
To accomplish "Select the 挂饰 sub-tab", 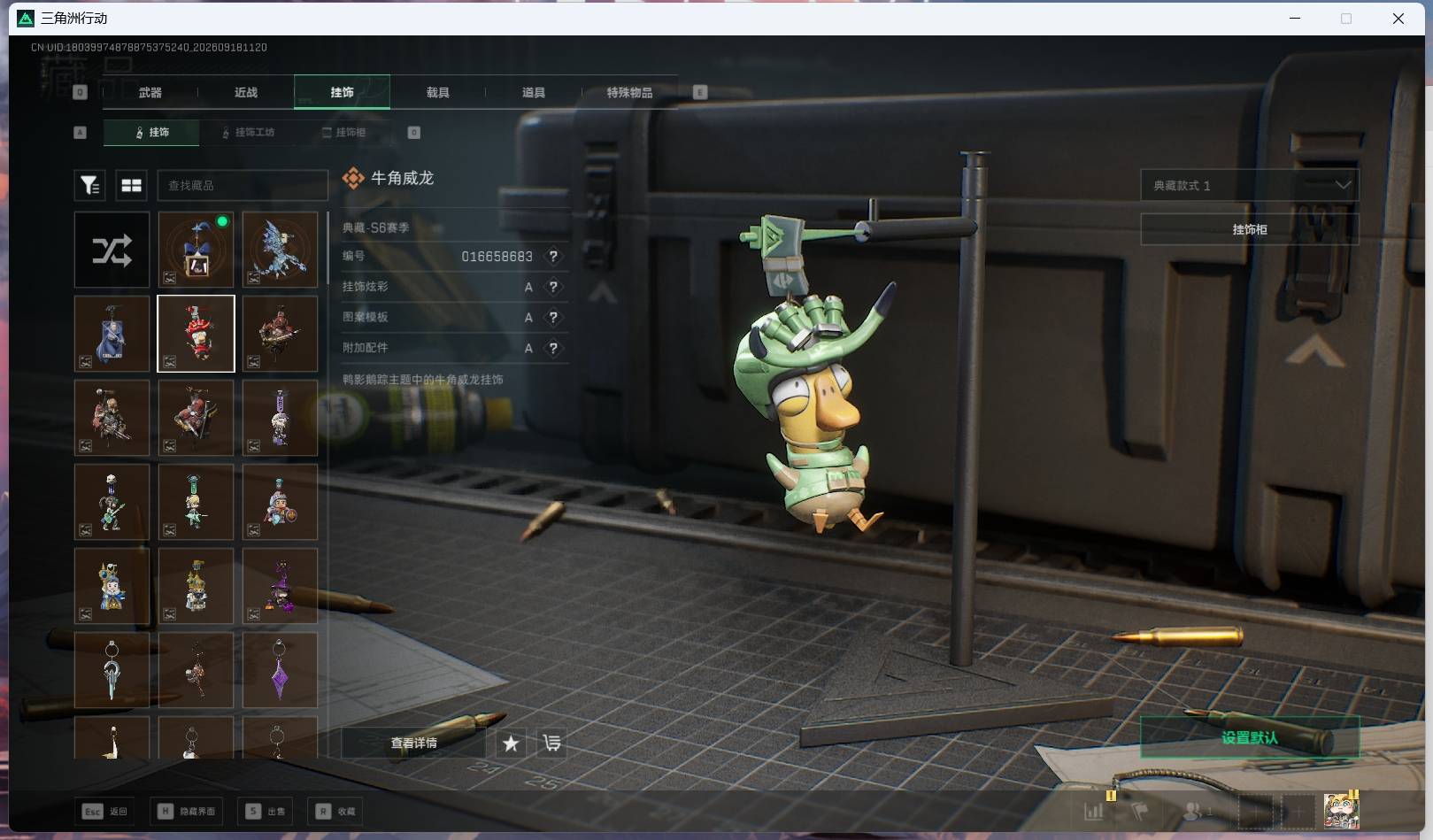I will pyautogui.click(x=151, y=133).
